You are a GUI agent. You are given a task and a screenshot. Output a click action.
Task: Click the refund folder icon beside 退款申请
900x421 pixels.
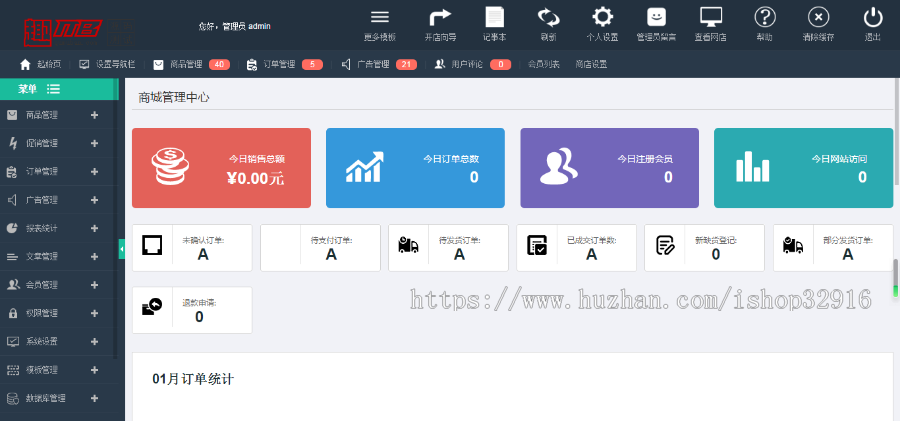point(152,307)
